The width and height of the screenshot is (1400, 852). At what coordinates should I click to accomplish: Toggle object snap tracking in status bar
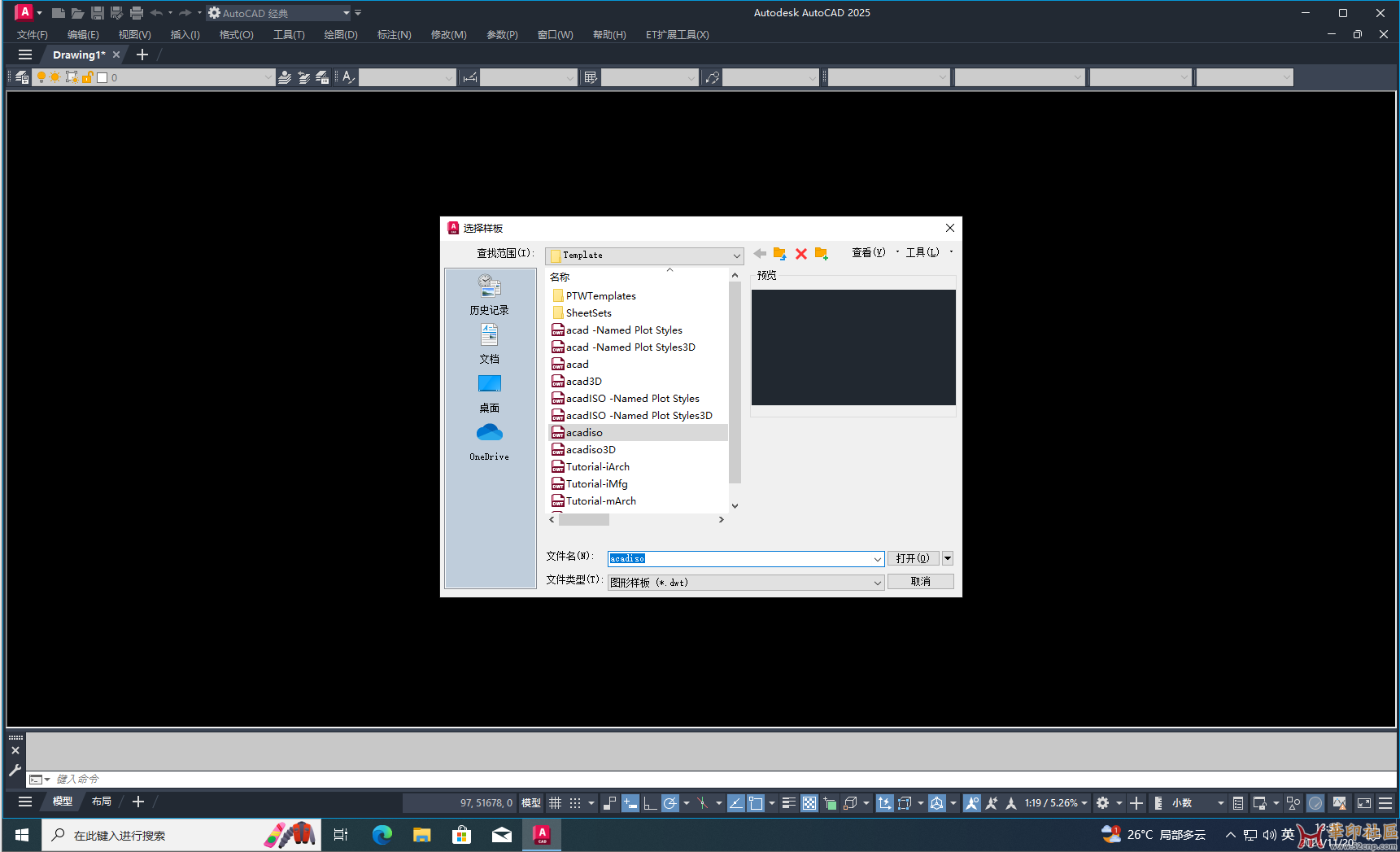735,803
